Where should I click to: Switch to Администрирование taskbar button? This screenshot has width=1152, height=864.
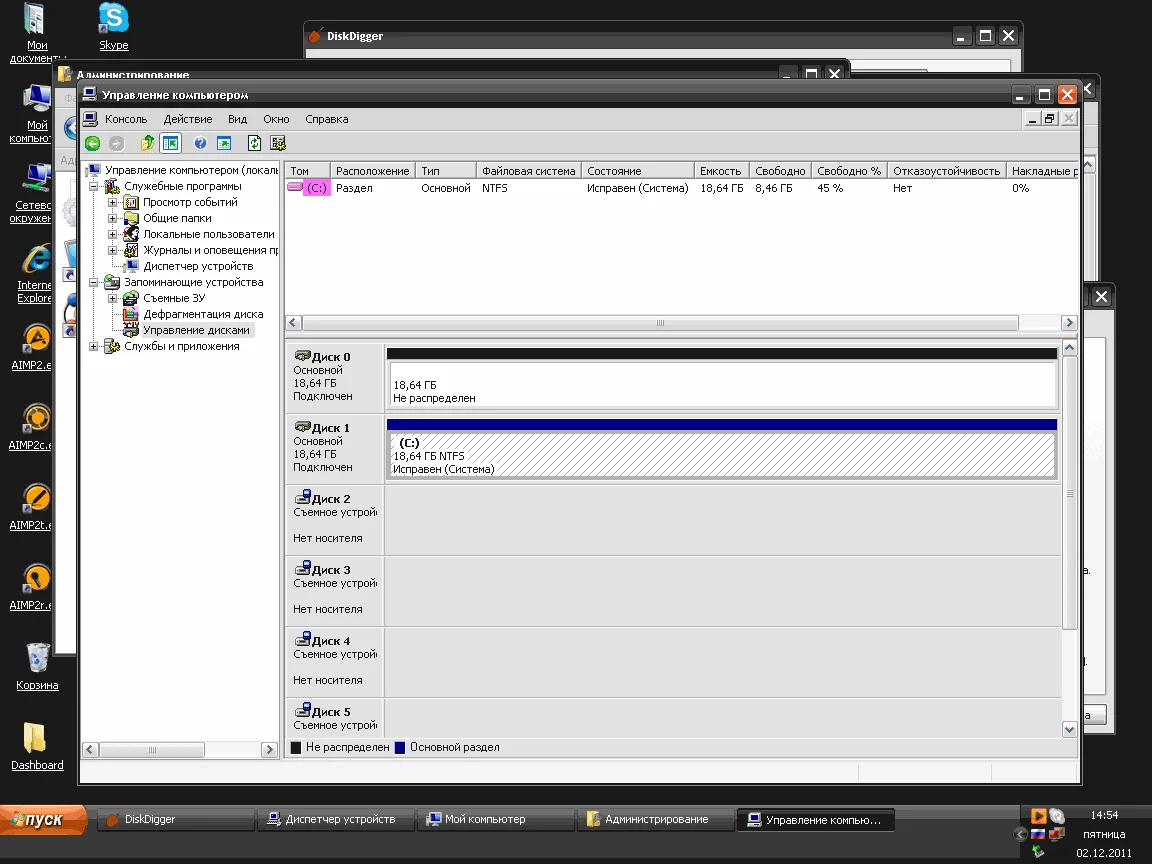[x=655, y=819]
